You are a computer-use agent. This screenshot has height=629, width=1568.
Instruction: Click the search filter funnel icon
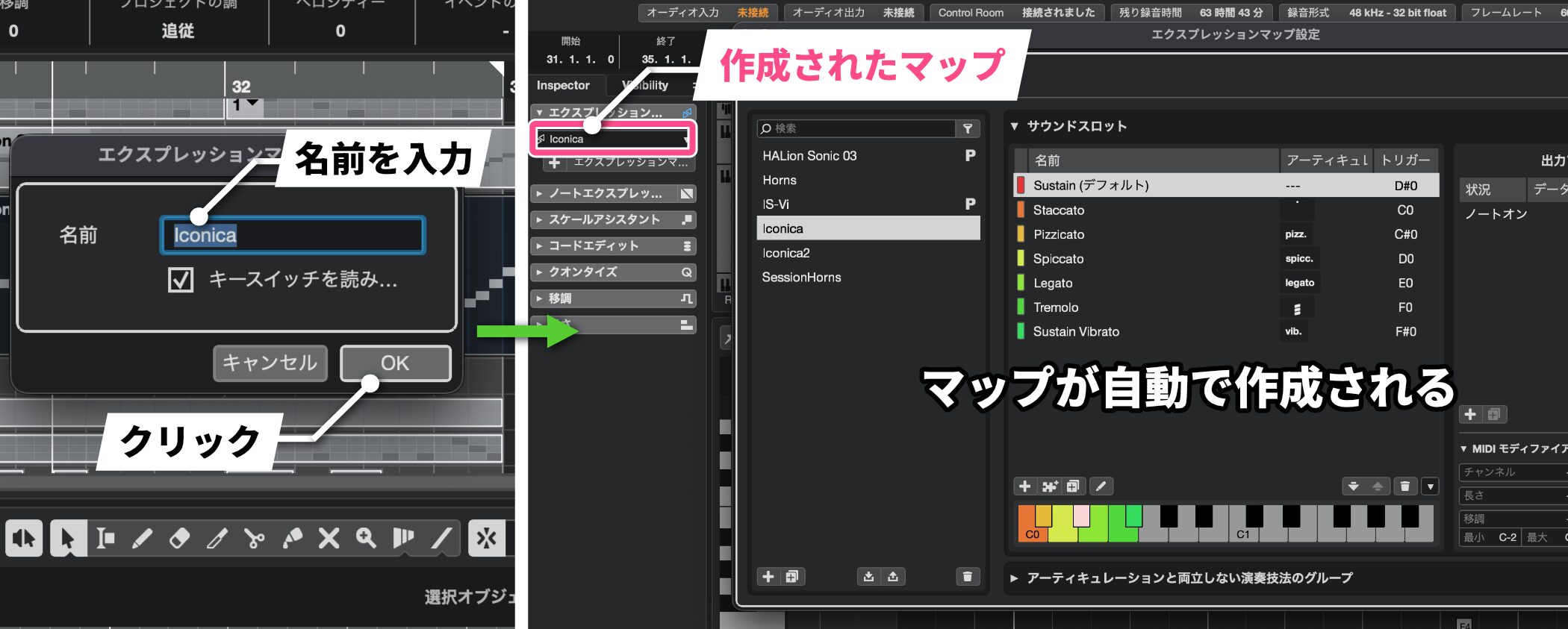point(968,128)
